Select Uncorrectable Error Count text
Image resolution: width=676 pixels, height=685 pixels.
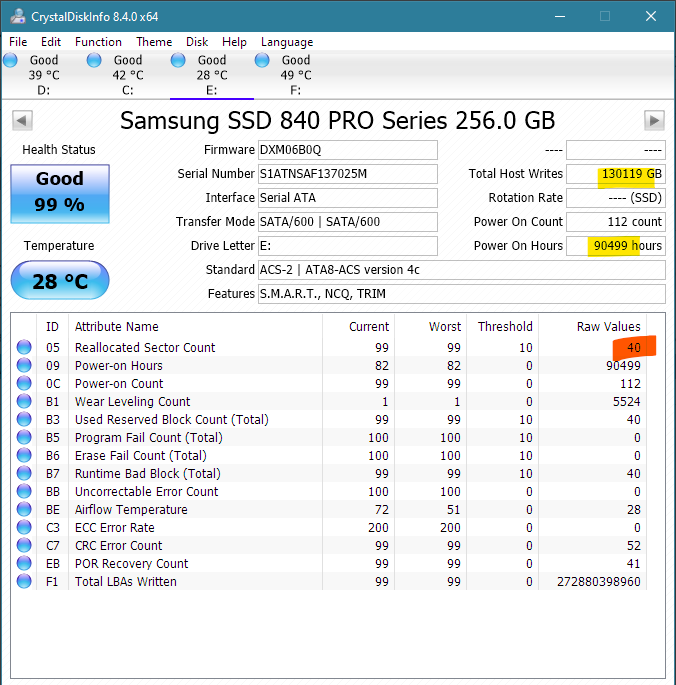point(146,491)
